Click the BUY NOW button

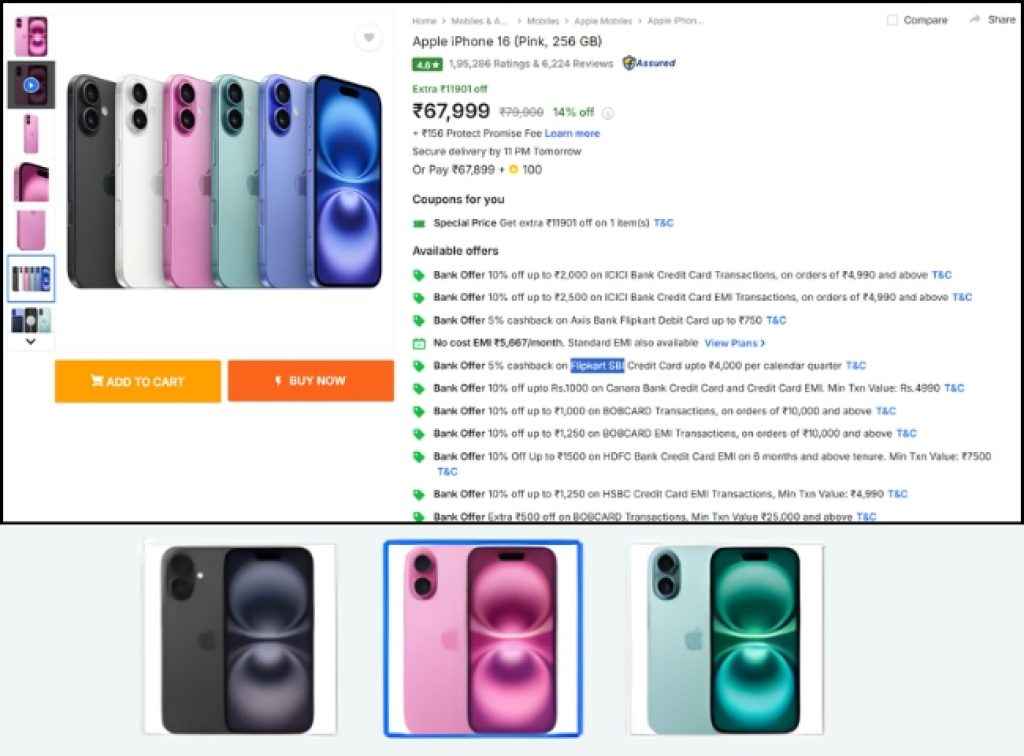pos(311,380)
